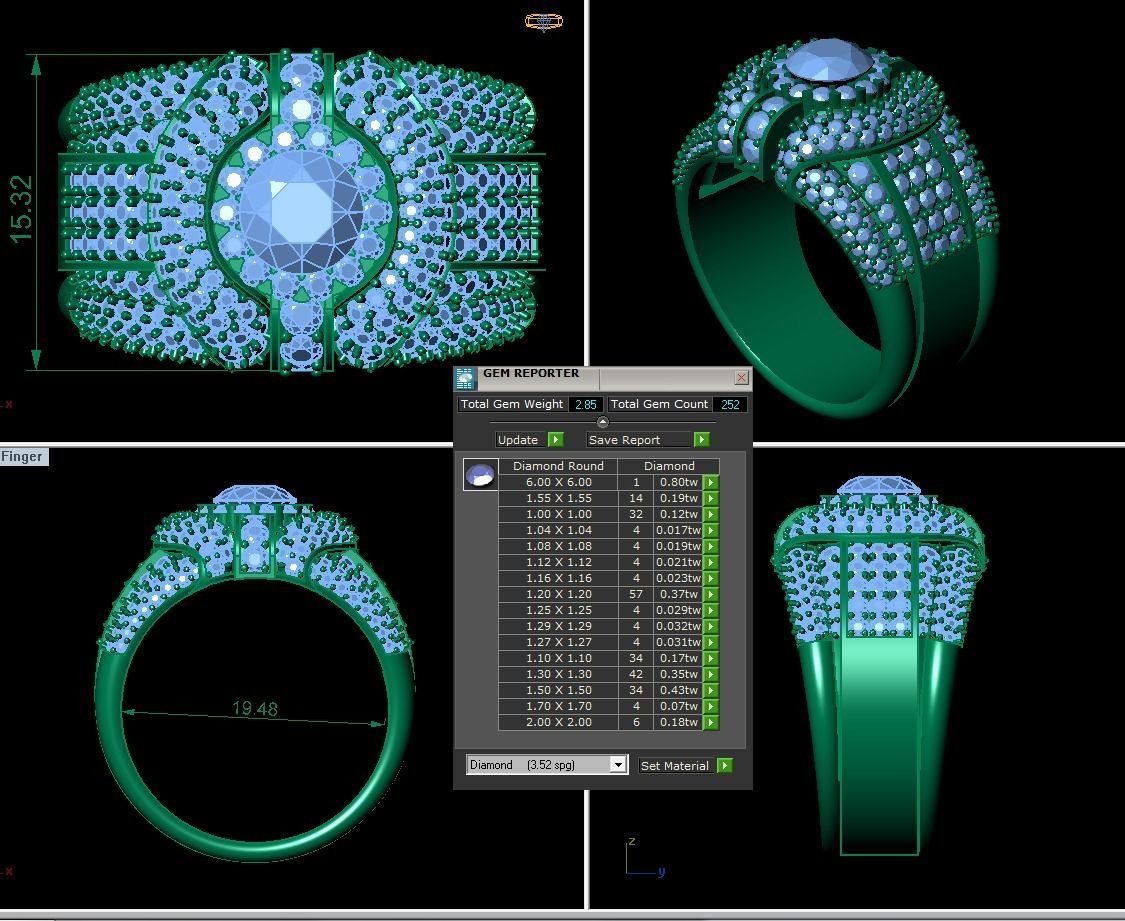This screenshot has height=921, width=1125.
Task: Click the 0.43tw weight cell
Action: [677, 690]
